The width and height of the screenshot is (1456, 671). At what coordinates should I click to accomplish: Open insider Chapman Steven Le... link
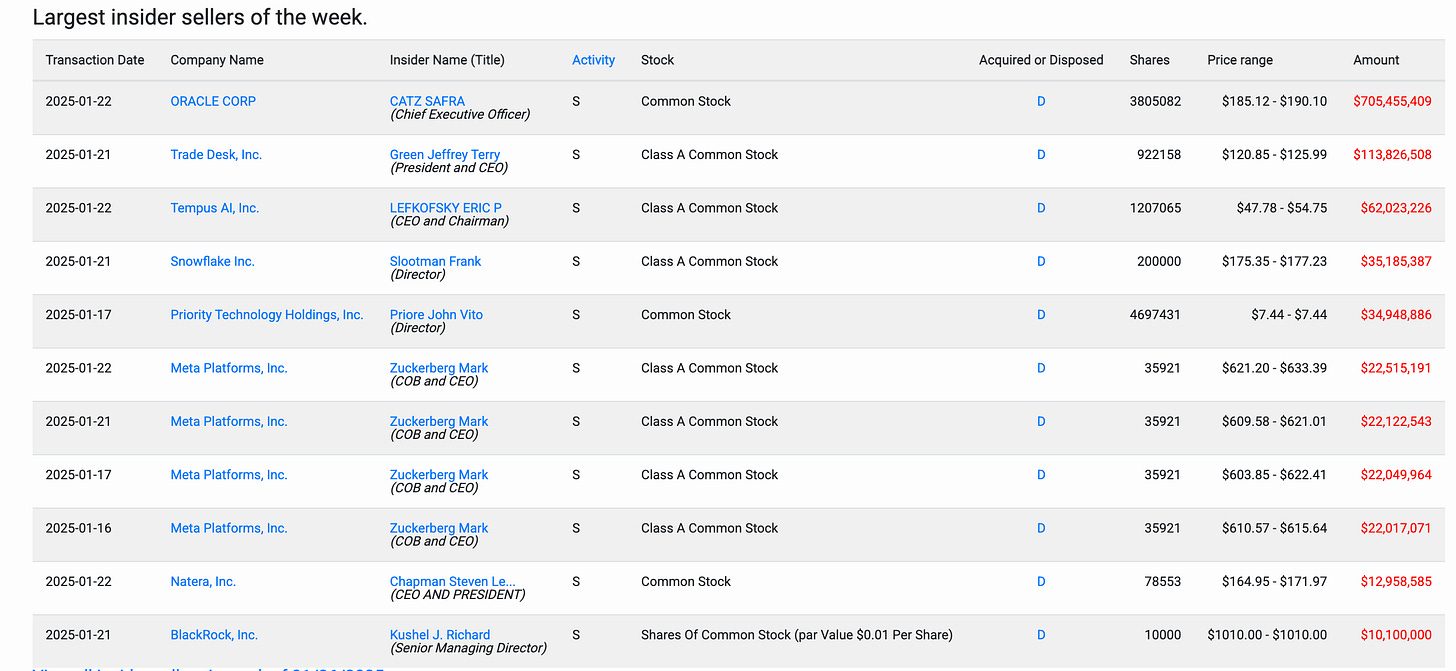point(453,582)
